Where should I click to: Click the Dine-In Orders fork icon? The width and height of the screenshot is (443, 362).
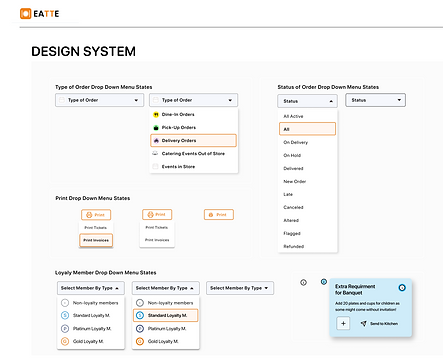pos(156,115)
